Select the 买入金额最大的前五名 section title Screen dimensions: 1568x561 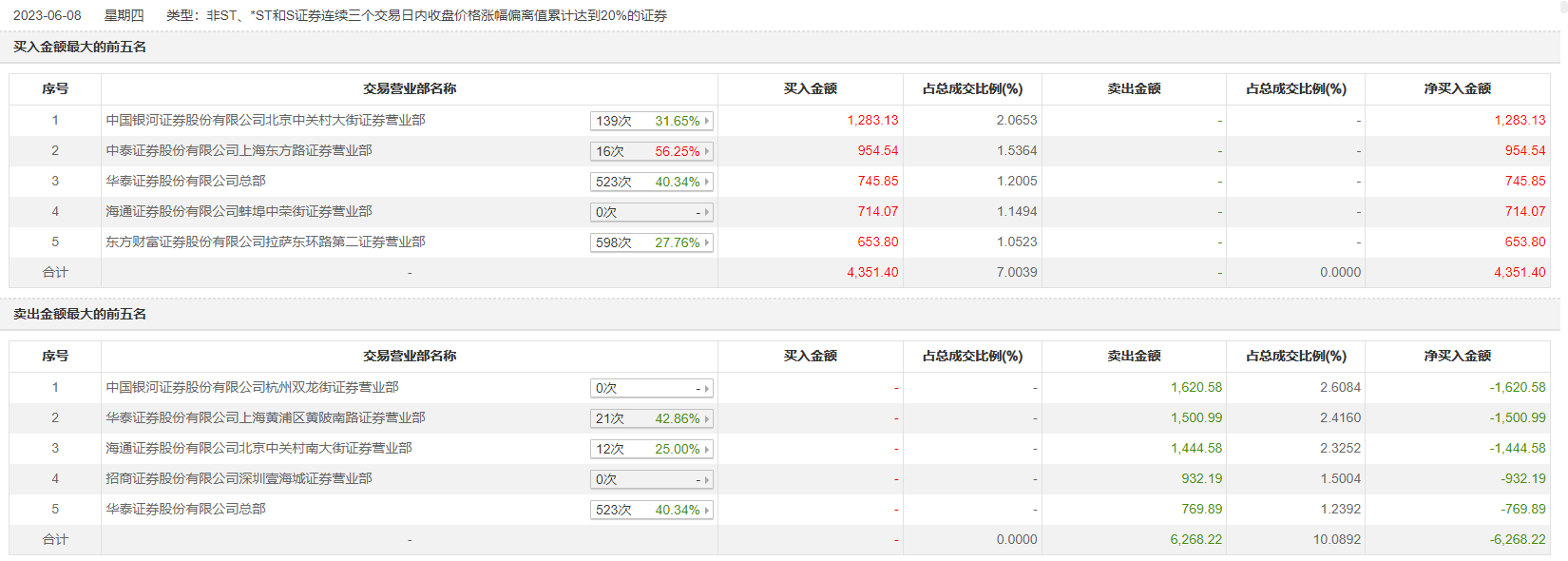(x=80, y=47)
